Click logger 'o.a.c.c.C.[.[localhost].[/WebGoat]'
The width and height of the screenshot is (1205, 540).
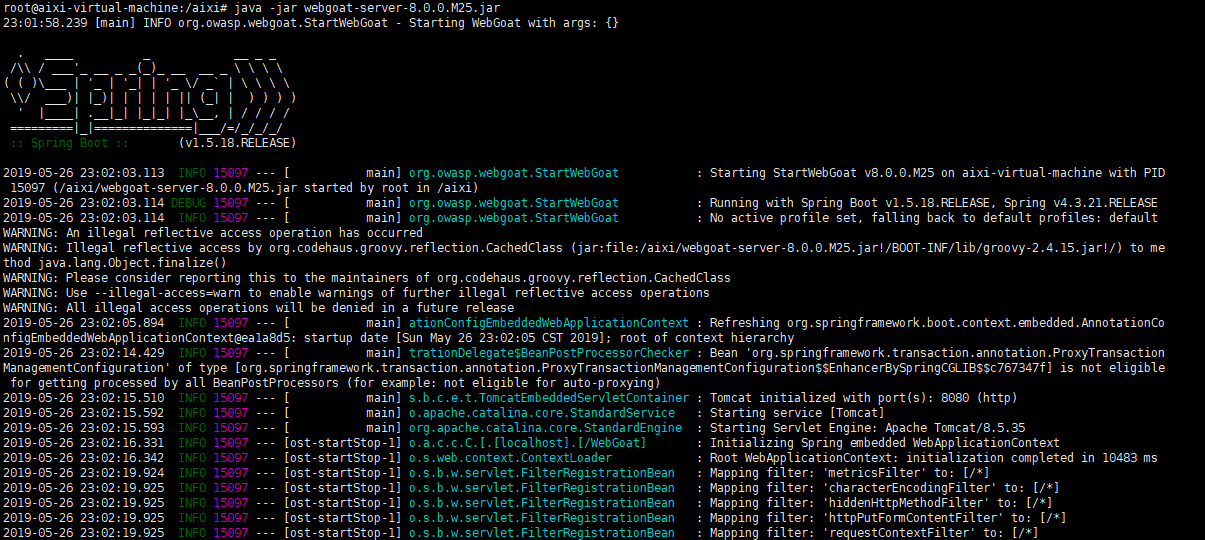point(527,443)
